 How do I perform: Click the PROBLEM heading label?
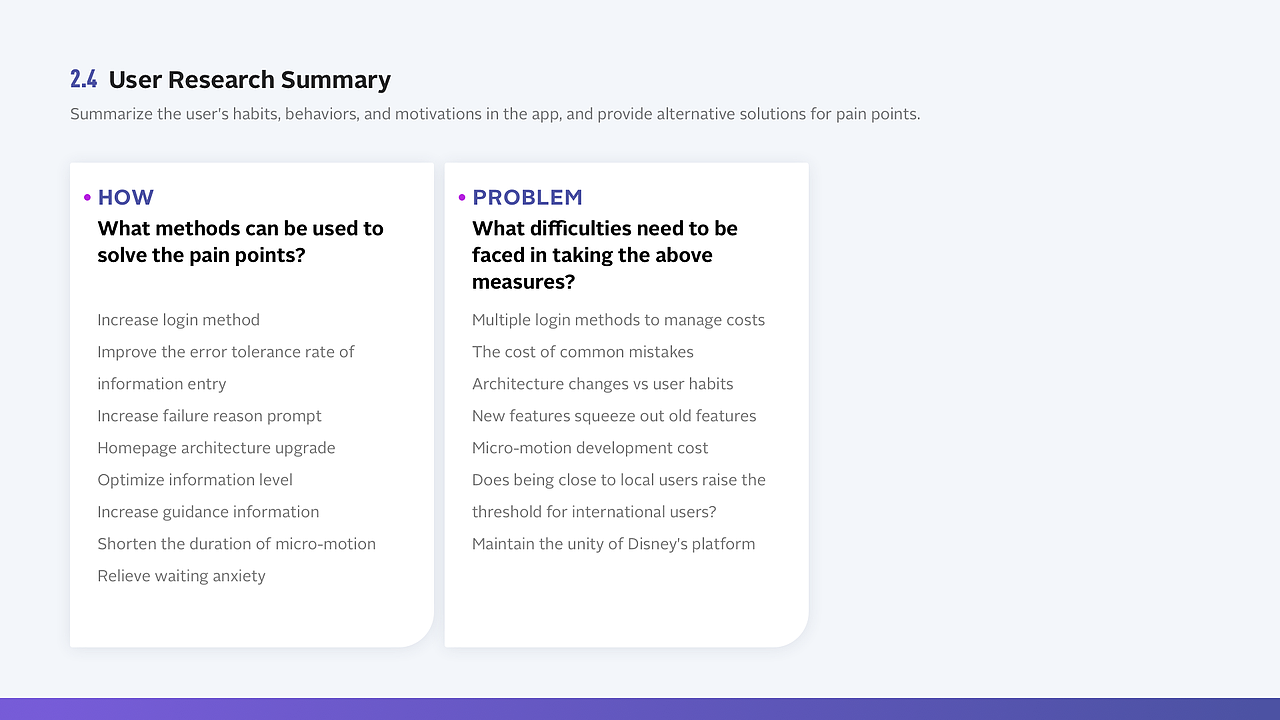tap(527, 198)
